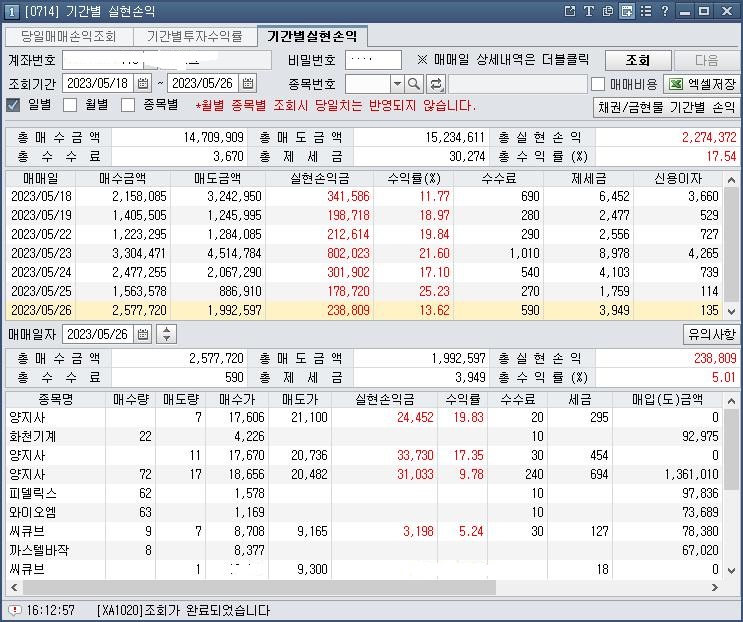Switch to 기간별투자수익률 tab

[195, 36]
